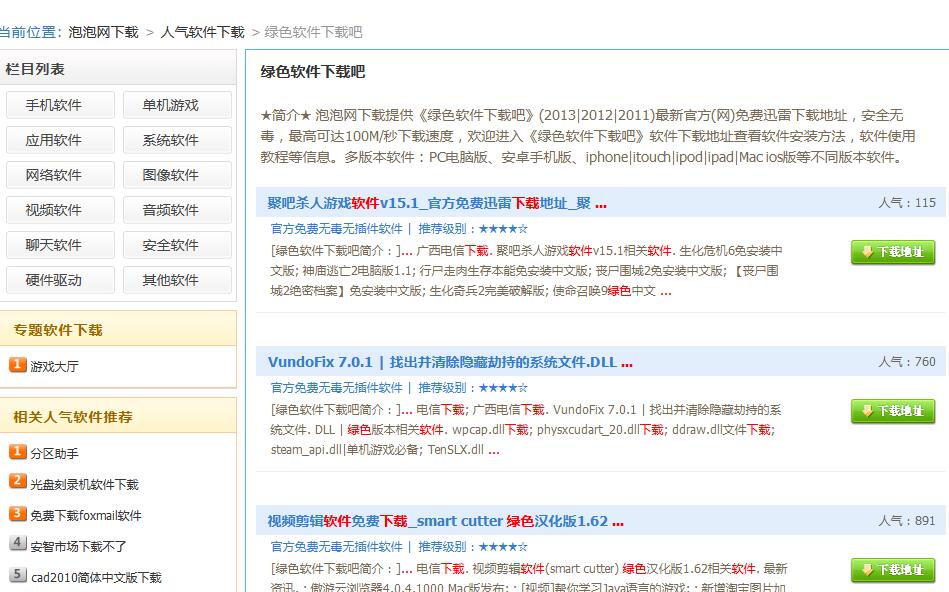
Task: Open the VundoFix 7.0.1 title link
Action: (450, 363)
